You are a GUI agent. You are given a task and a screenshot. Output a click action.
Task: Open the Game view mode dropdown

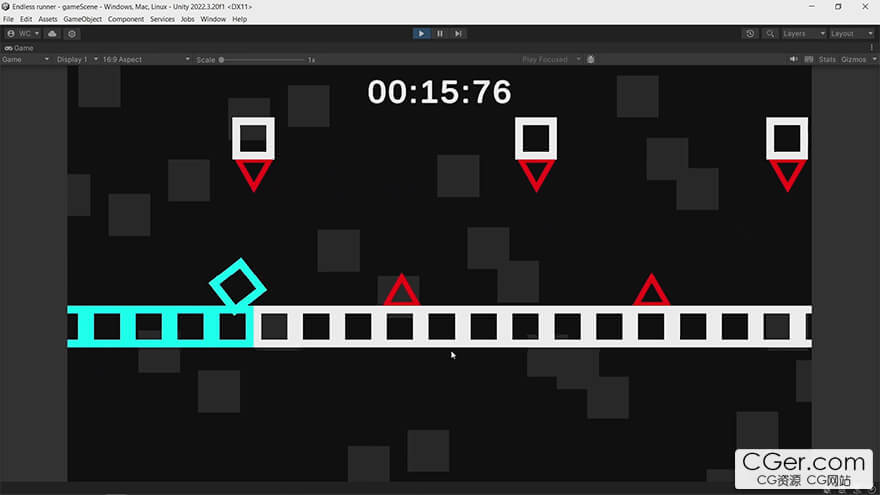25,59
